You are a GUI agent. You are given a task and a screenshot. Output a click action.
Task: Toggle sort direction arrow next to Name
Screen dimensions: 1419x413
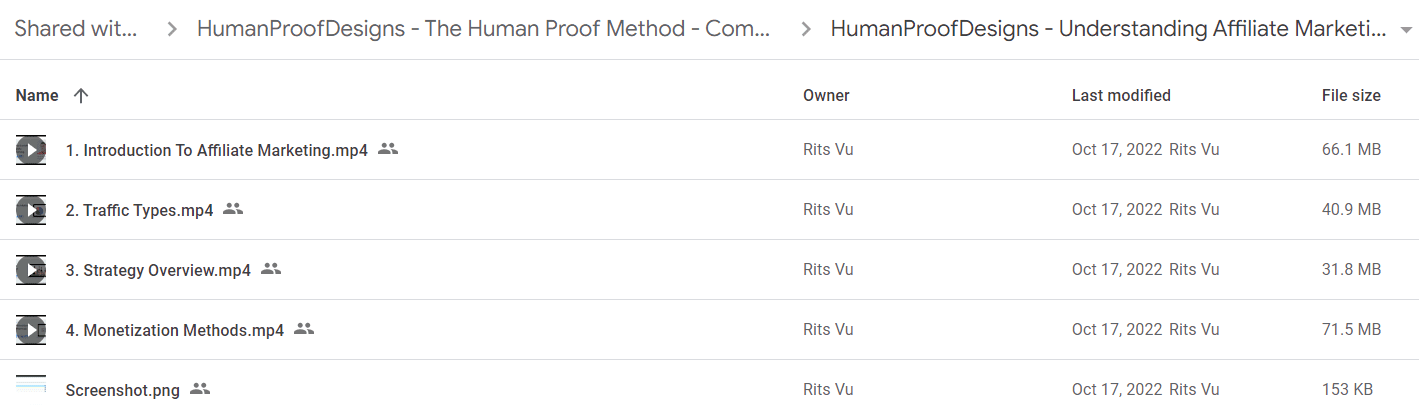81,96
